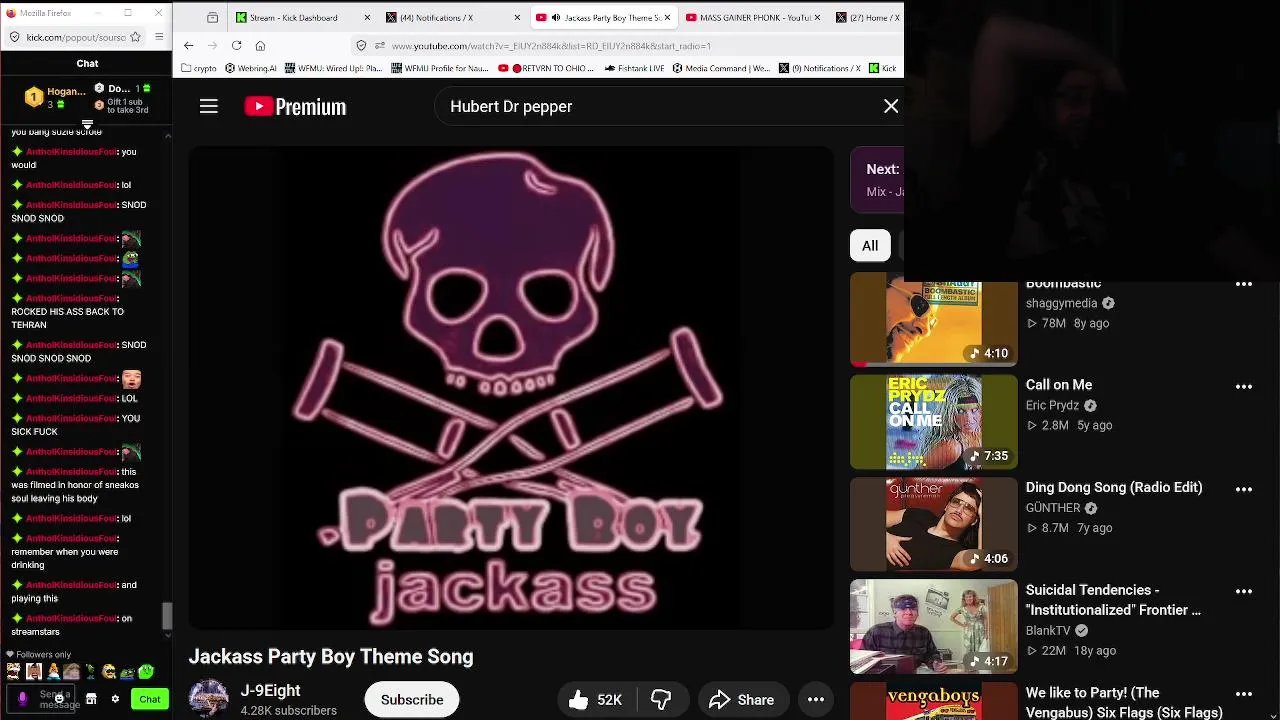The width and height of the screenshot is (1280, 720).
Task: View Hogan top gifter entry
Action: pyautogui.click(x=54, y=97)
